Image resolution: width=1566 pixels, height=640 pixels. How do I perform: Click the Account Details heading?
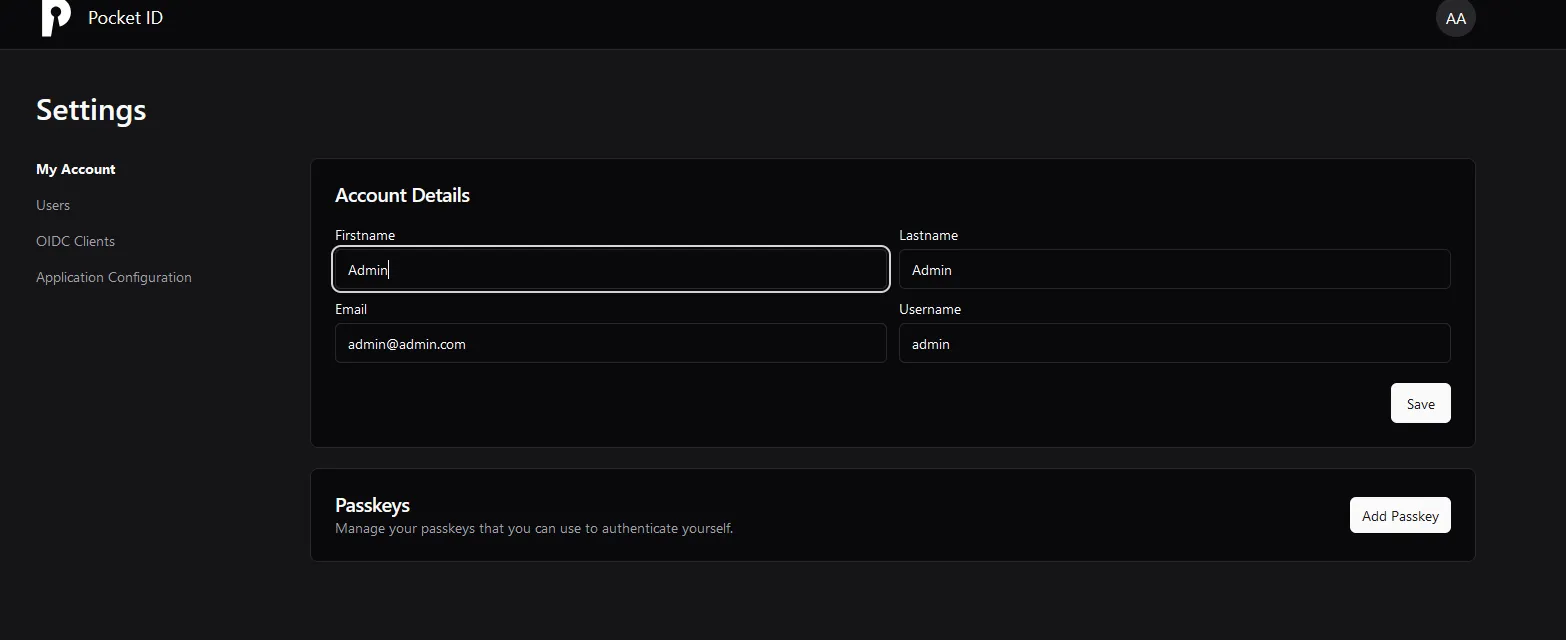(x=402, y=195)
